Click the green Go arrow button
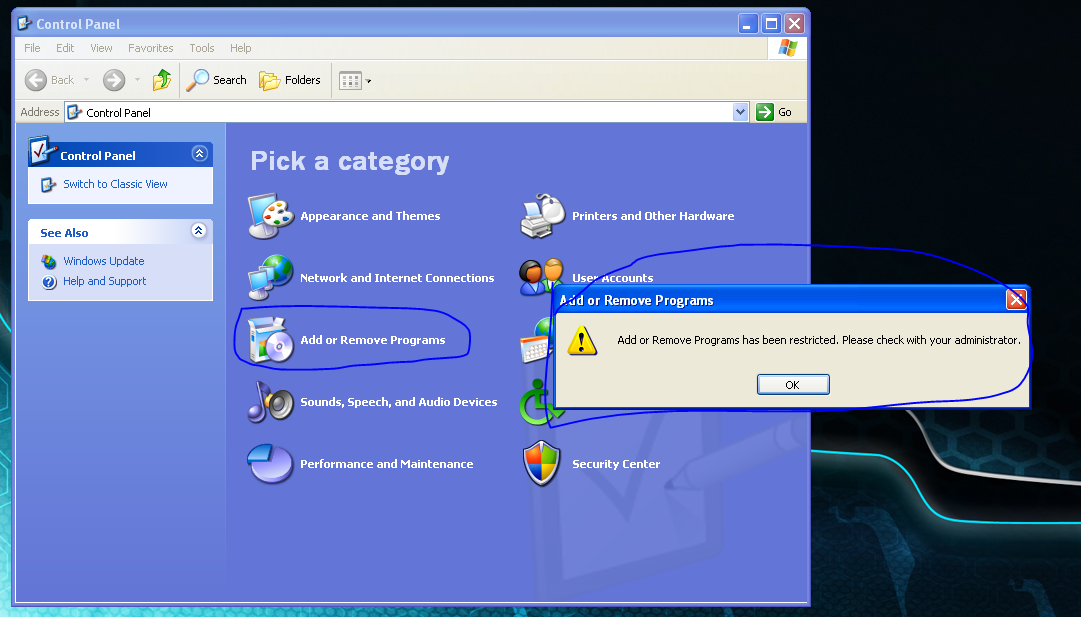 pyautogui.click(x=765, y=112)
